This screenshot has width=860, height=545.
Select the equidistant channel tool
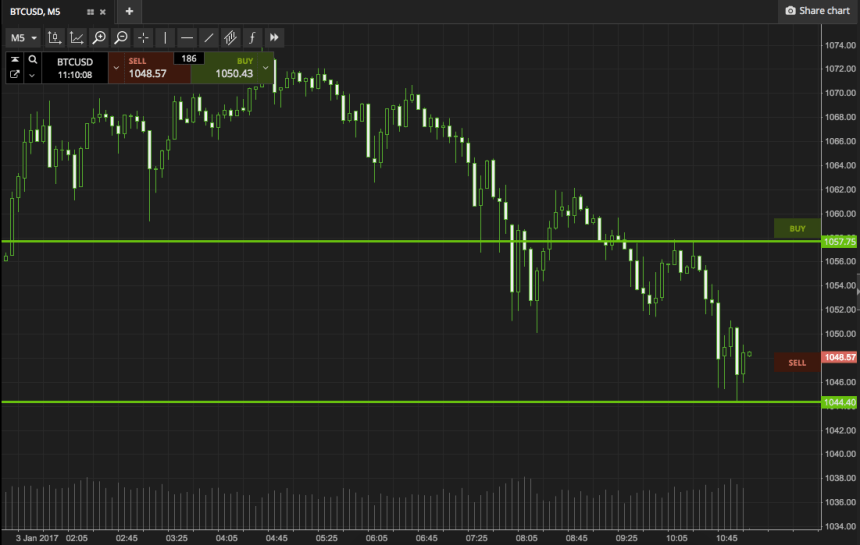[x=230, y=38]
